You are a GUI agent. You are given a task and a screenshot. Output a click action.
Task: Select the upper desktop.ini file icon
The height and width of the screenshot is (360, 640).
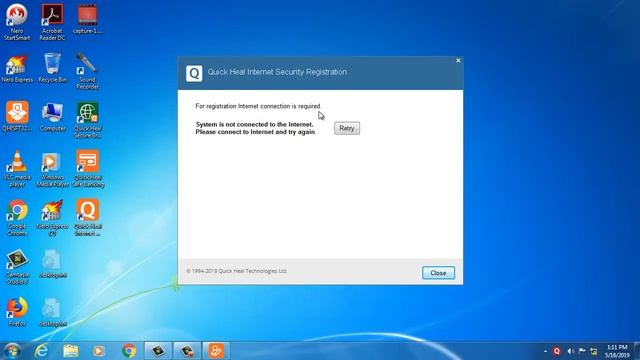pos(52,264)
